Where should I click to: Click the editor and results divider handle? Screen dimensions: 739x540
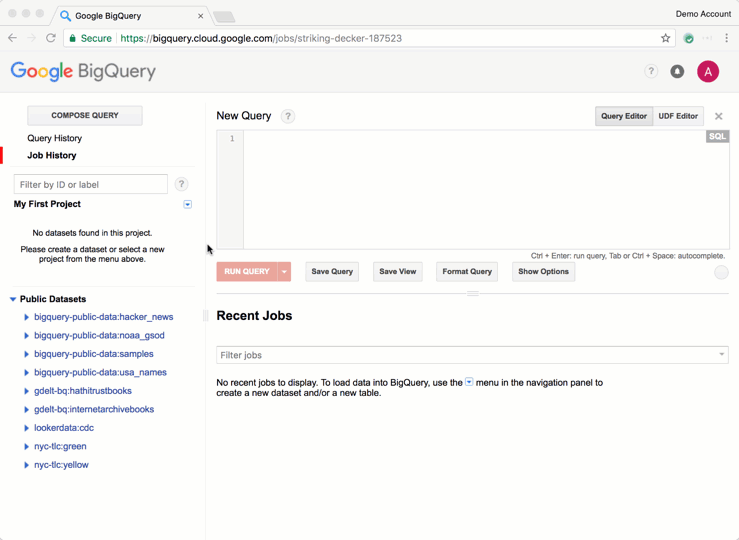[x=473, y=294]
